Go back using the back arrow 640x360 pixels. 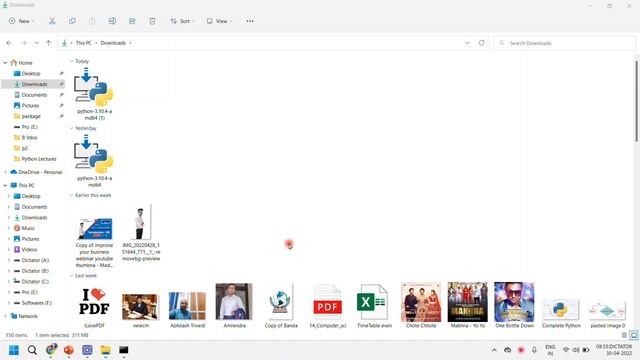(9, 43)
